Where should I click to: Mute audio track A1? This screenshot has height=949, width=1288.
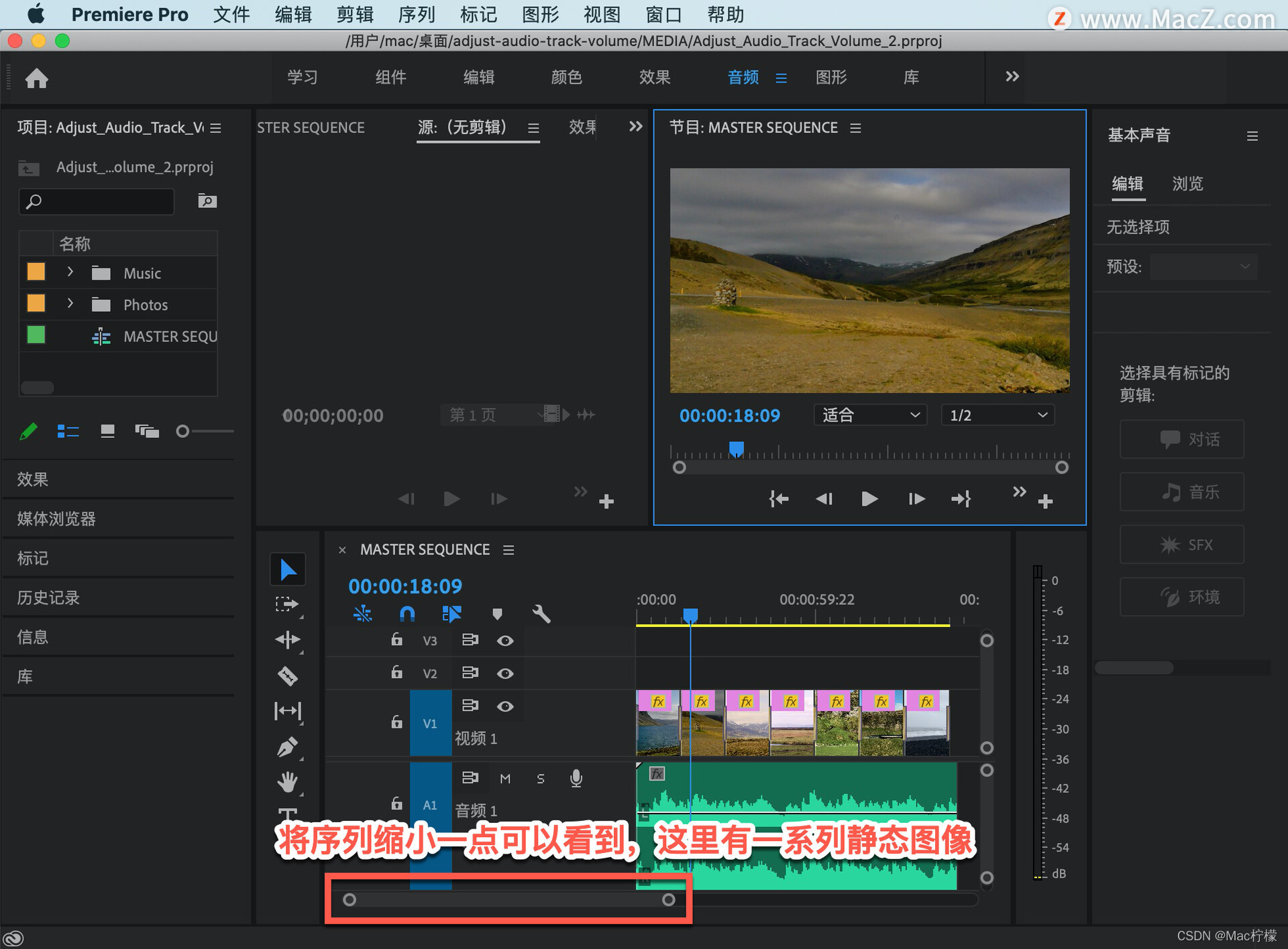(x=505, y=778)
